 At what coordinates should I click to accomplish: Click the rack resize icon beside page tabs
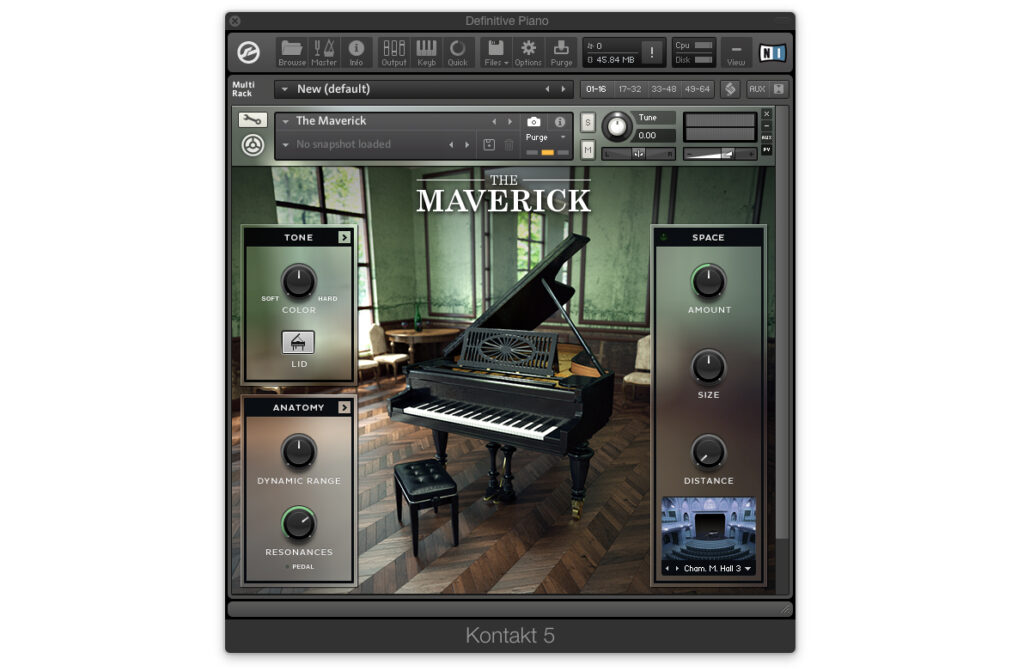point(730,89)
